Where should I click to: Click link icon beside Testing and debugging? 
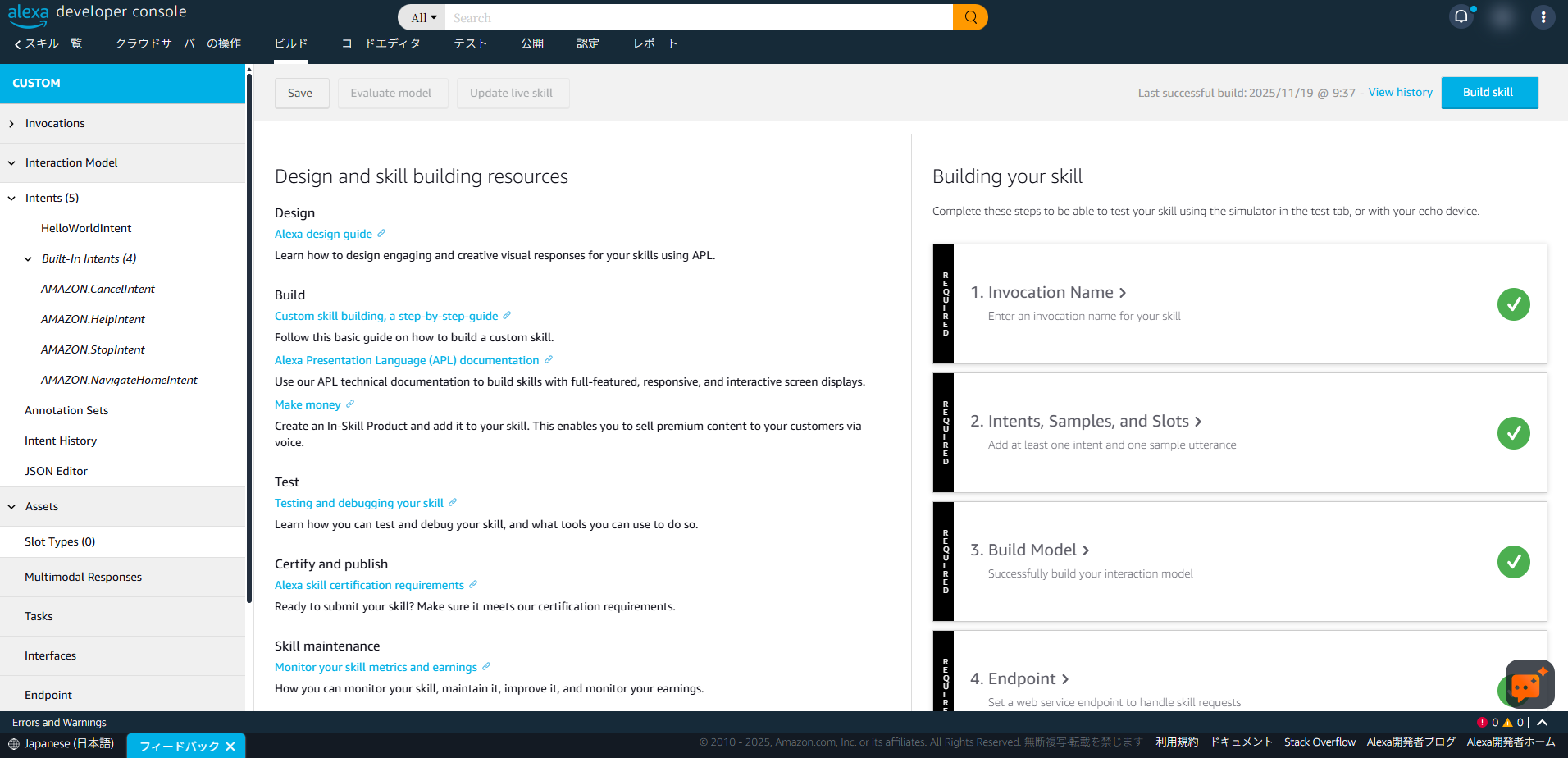(453, 502)
